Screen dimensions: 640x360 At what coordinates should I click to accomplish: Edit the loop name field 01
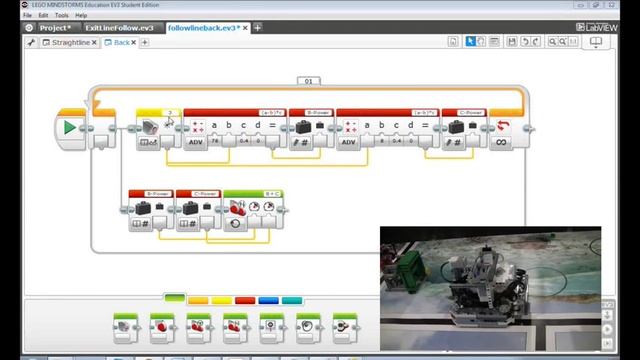pos(309,81)
